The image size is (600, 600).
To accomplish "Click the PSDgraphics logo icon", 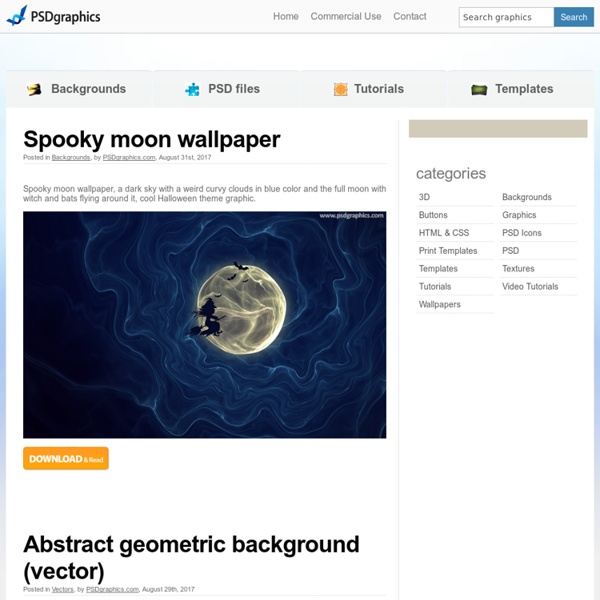I will coord(17,16).
